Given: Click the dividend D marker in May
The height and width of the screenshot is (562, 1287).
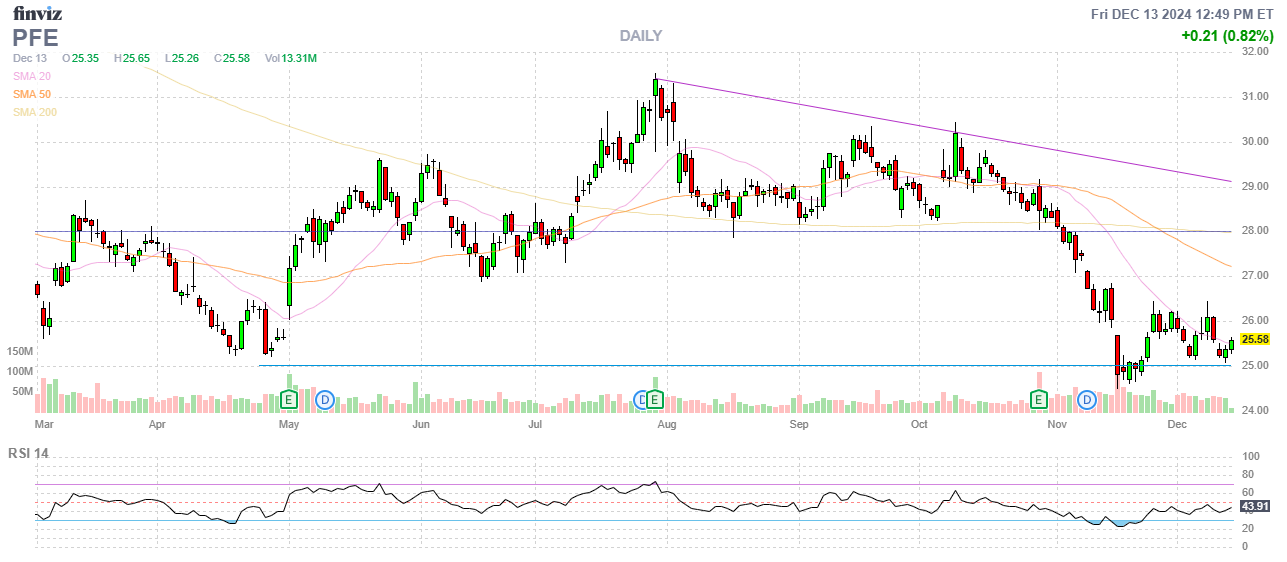Looking at the screenshot, I should point(324,400).
